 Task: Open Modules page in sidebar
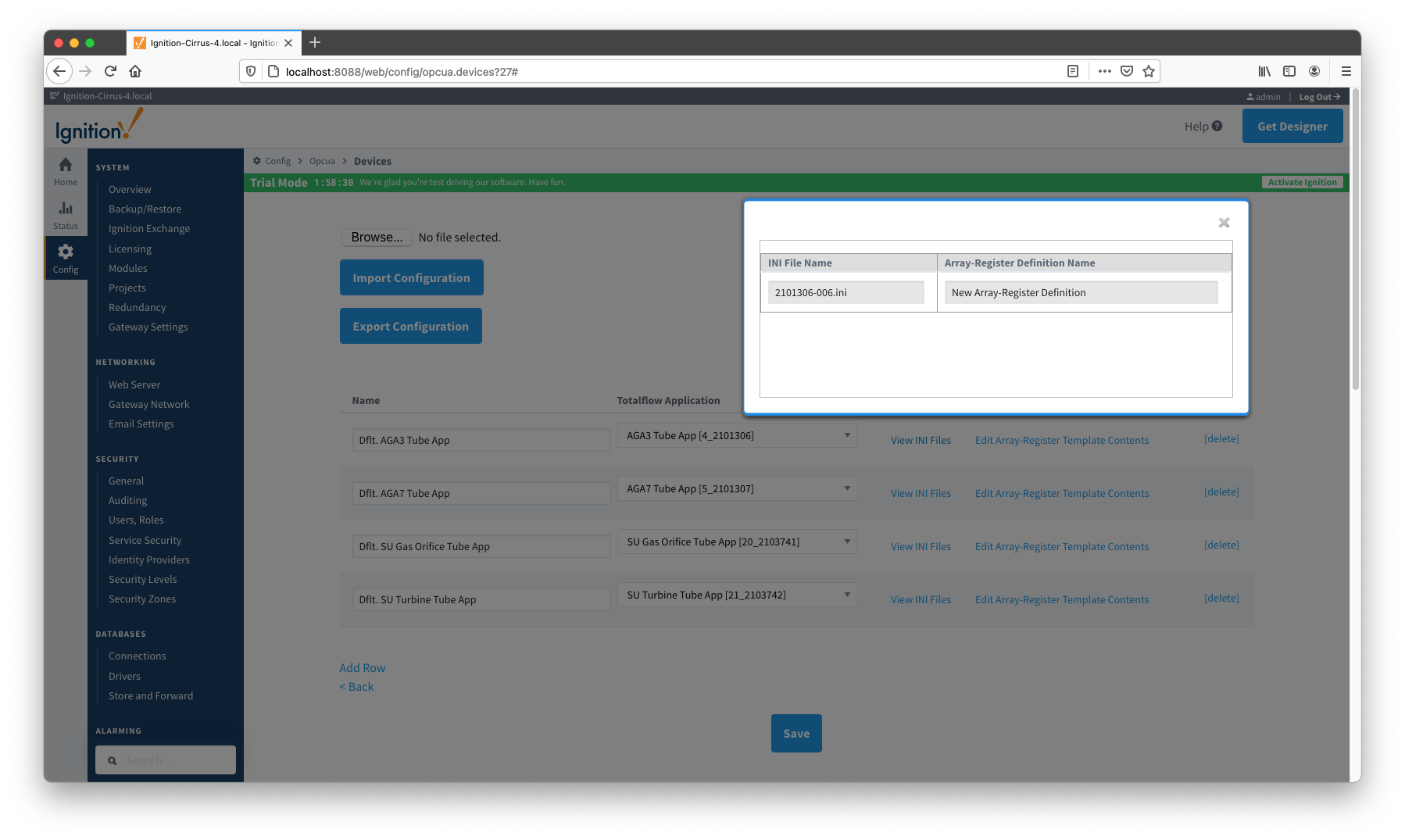127,268
